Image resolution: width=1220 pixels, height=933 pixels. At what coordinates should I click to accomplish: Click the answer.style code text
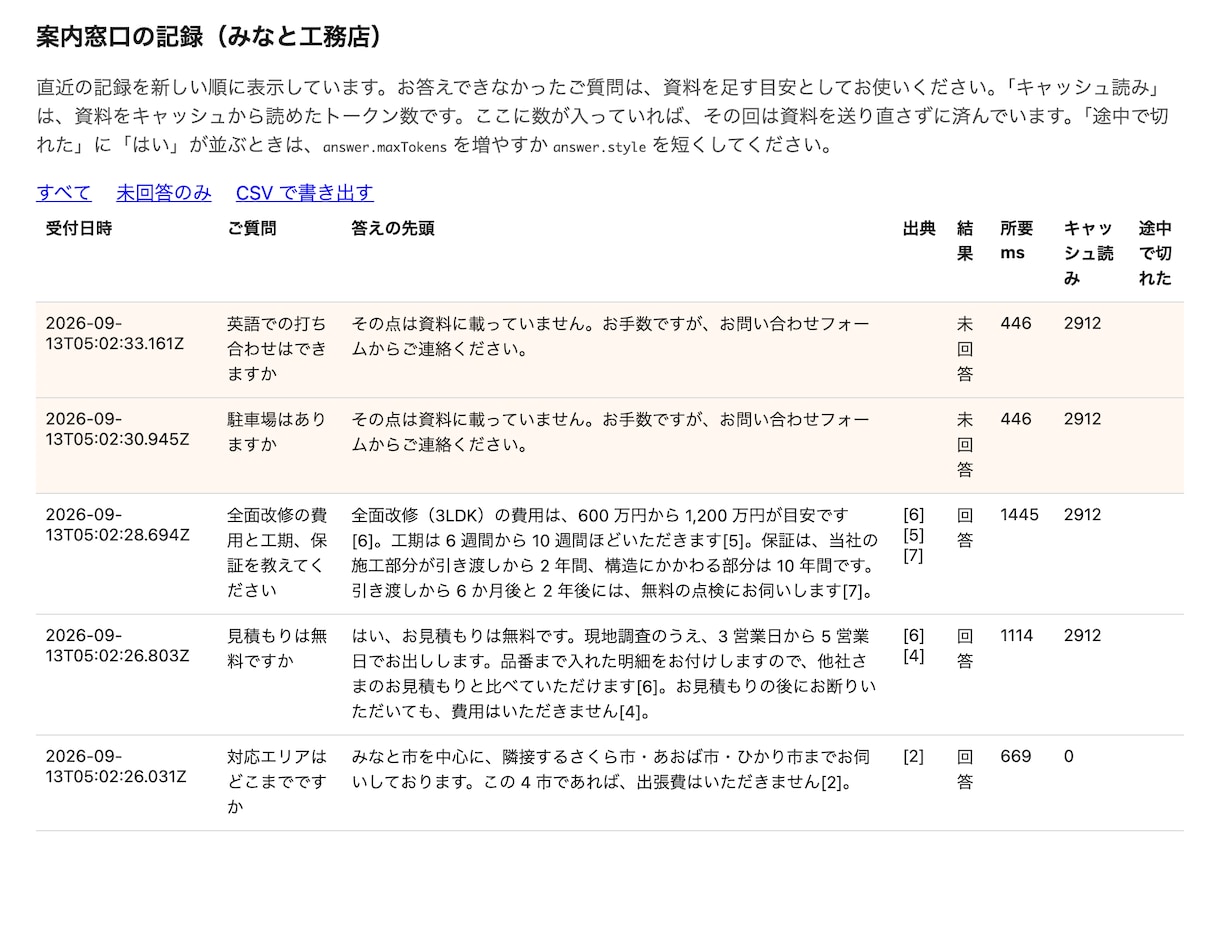click(x=600, y=147)
